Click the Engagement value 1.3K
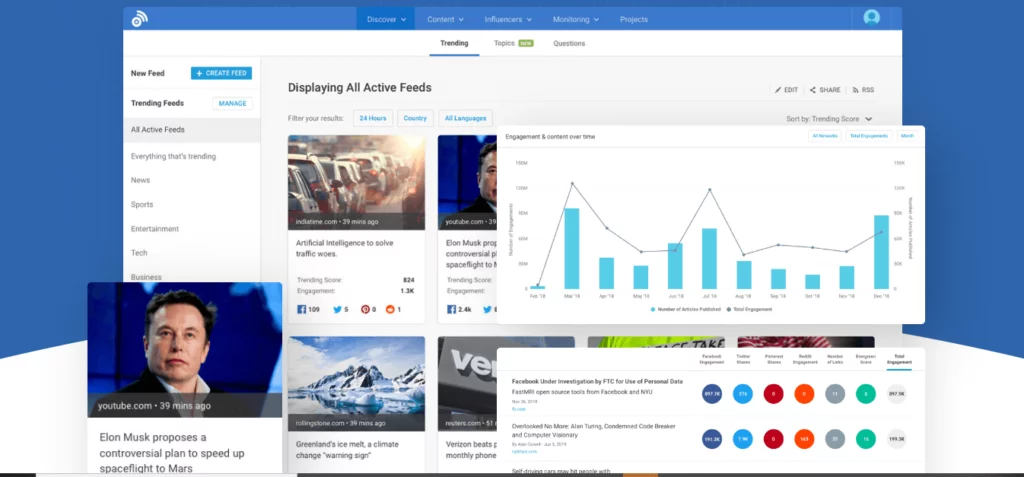Screen dimensions: 1024x477 pos(408,291)
